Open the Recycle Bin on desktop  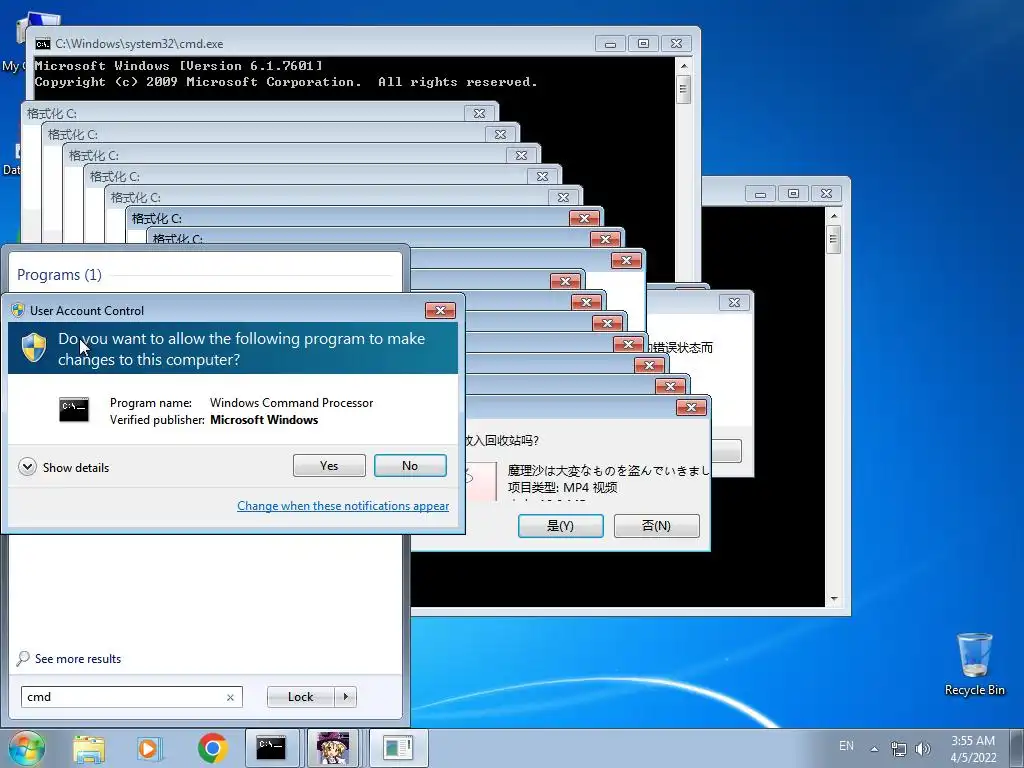pos(974,663)
